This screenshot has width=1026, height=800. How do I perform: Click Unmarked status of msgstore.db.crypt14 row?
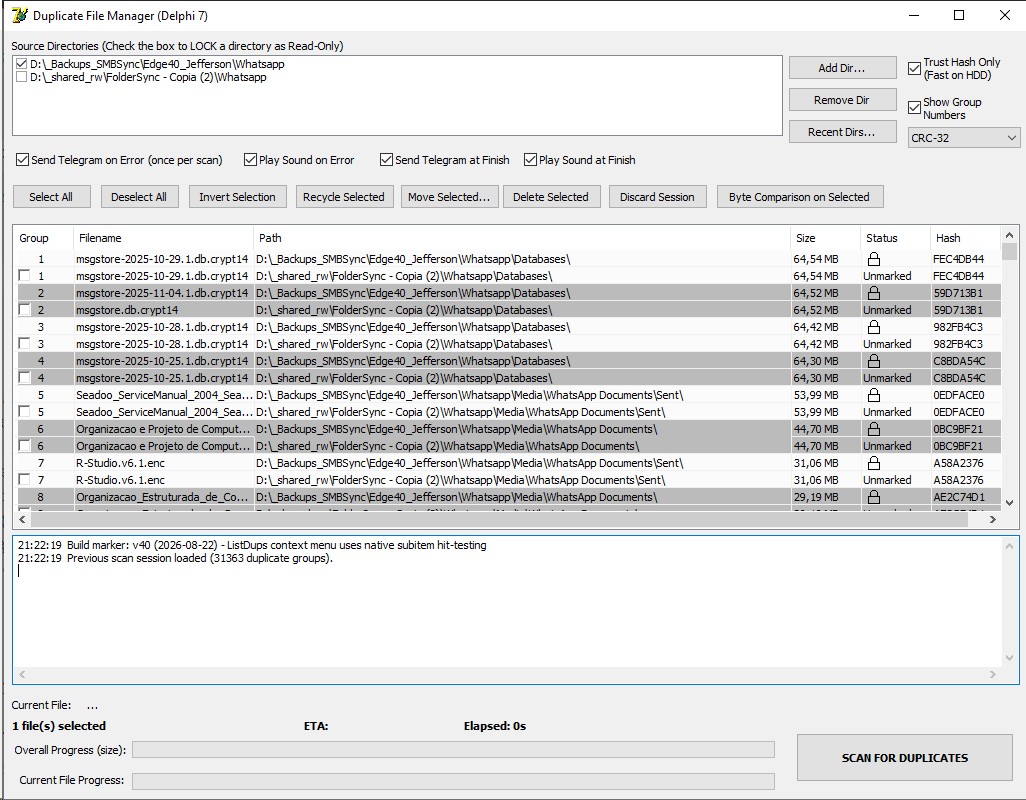[x=887, y=310]
